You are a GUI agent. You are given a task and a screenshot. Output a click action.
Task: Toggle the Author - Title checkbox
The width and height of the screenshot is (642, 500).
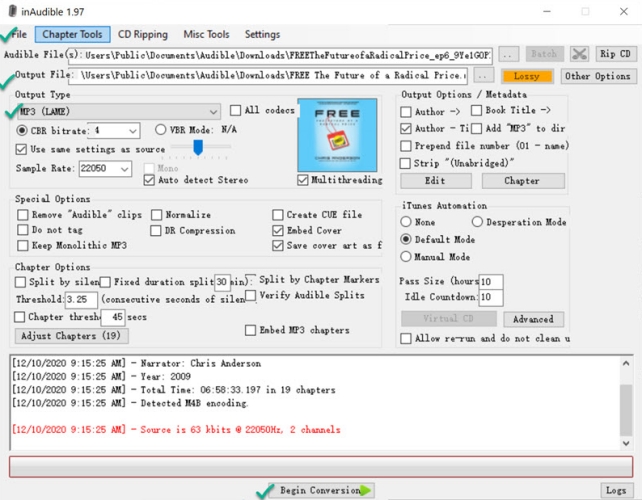(x=406, y=129)
